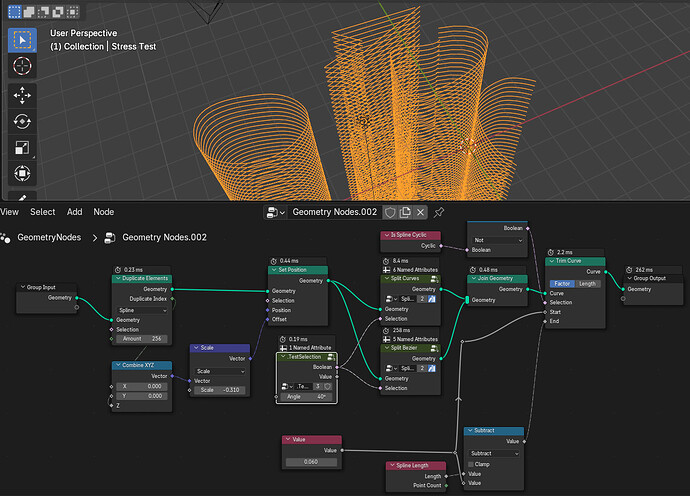Click the new node tree duplicate icon
Screen dimensions: 690x496
pos(405,213)
